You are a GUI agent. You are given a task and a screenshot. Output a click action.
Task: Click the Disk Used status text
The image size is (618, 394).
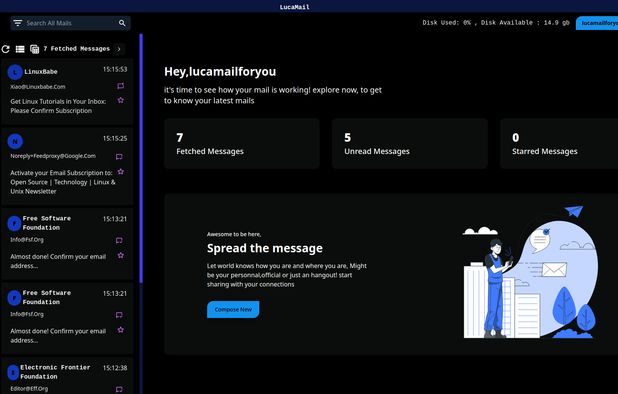[496, 23]
